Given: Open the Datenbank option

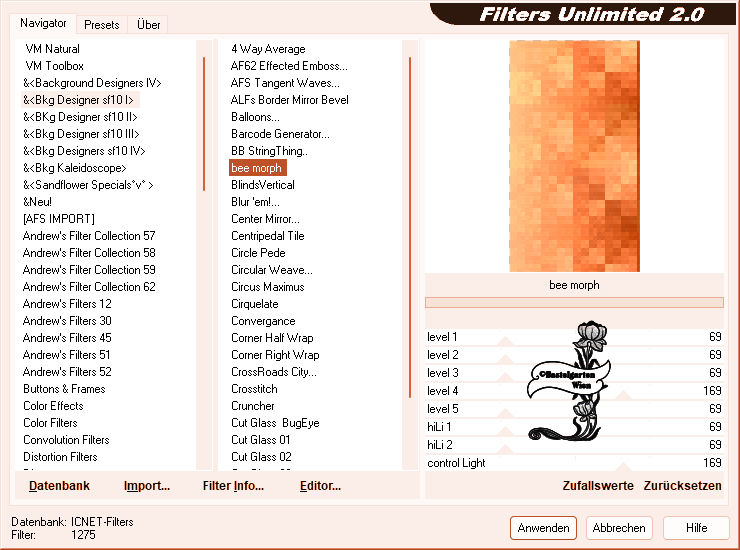Looking at the screenshot, I should click(x=59, y=486).
